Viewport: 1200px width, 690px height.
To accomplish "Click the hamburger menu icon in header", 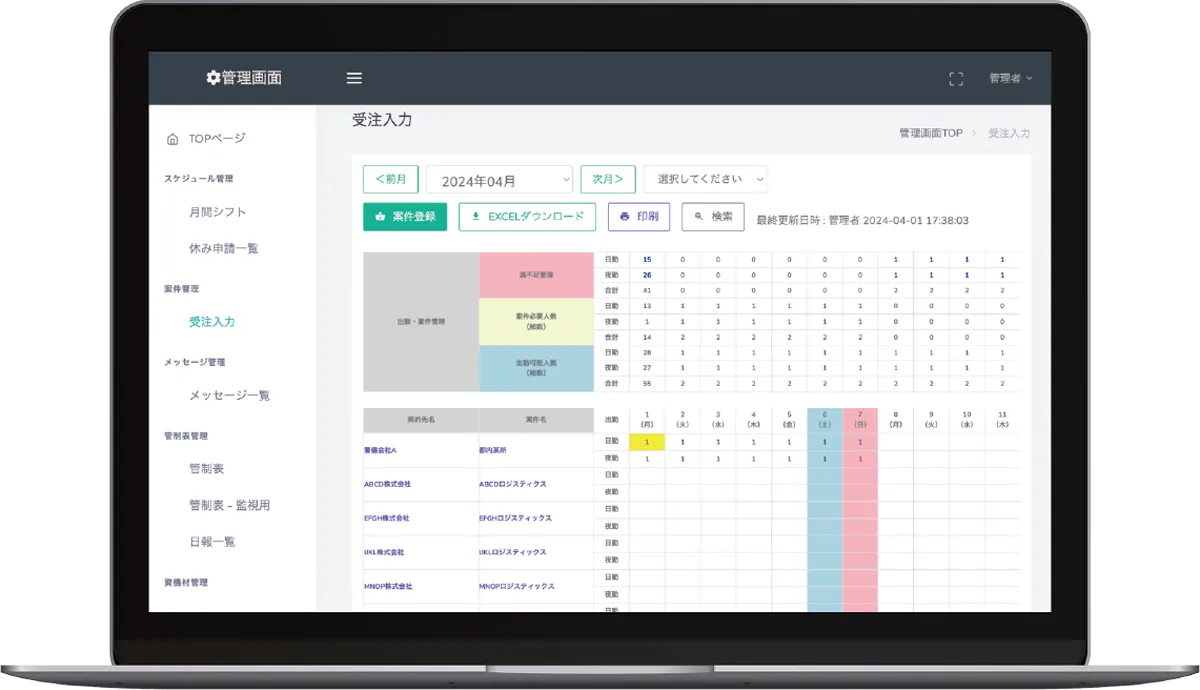I will (x=354, y=78).
